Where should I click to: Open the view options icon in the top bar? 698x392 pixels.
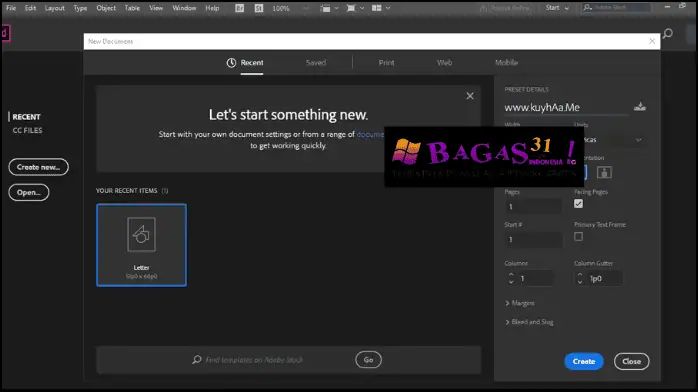[325, 8]
